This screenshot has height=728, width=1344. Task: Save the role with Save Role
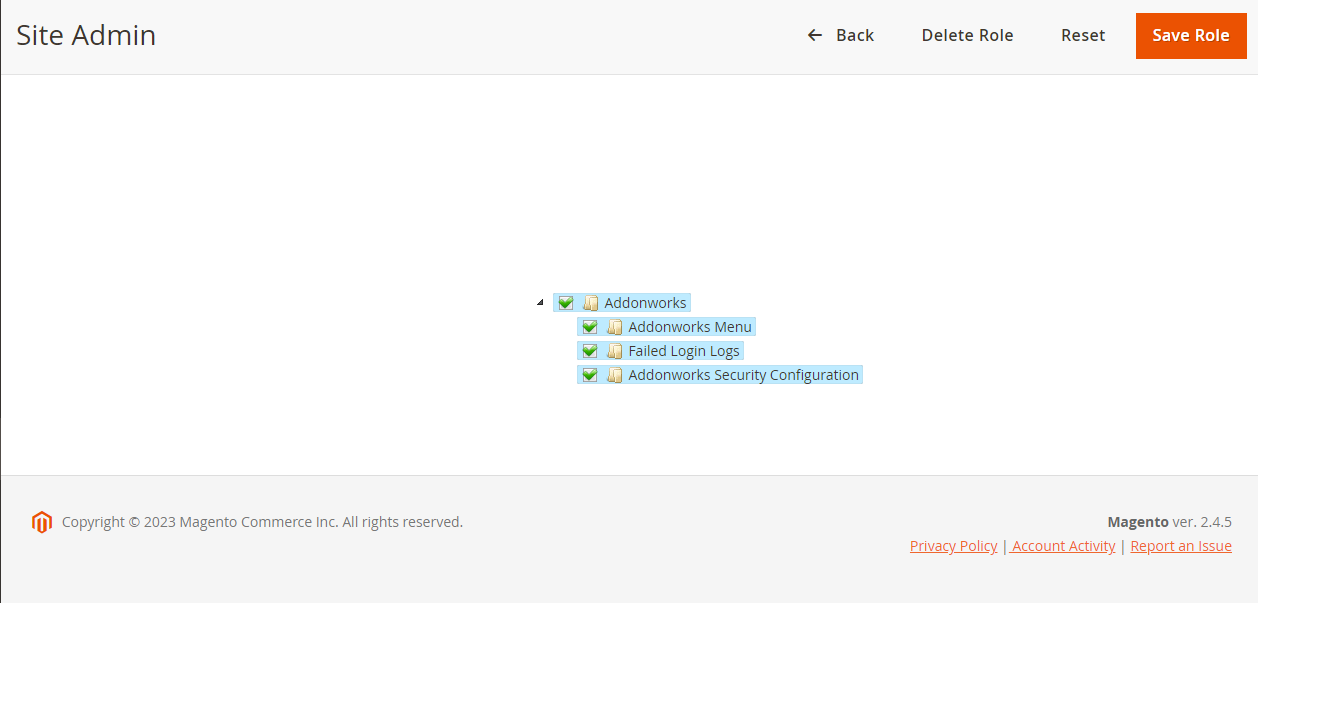[x=1191, y=36]
